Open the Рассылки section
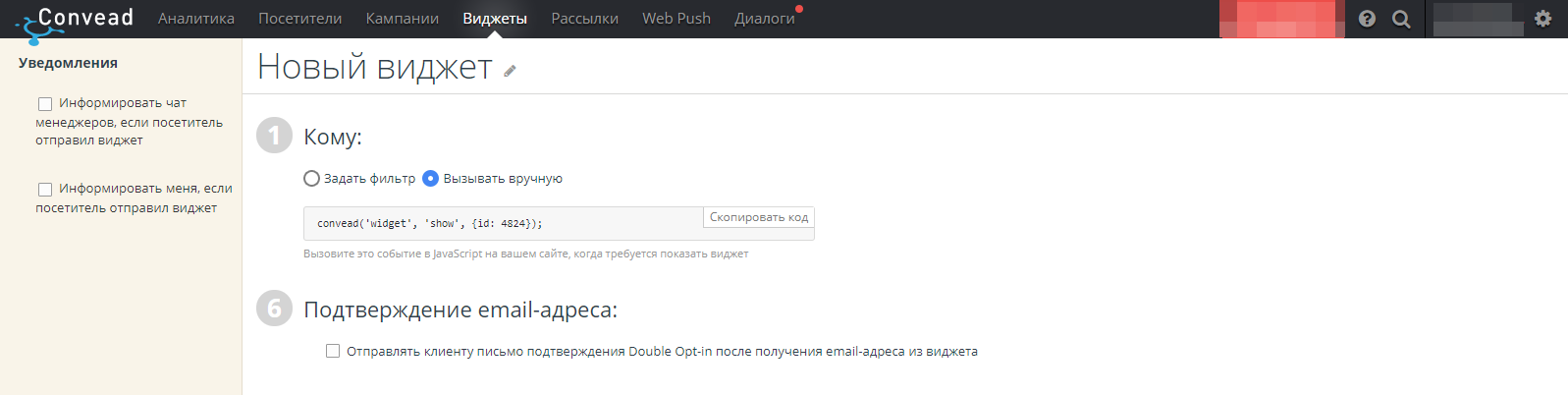 pos(585,19)
